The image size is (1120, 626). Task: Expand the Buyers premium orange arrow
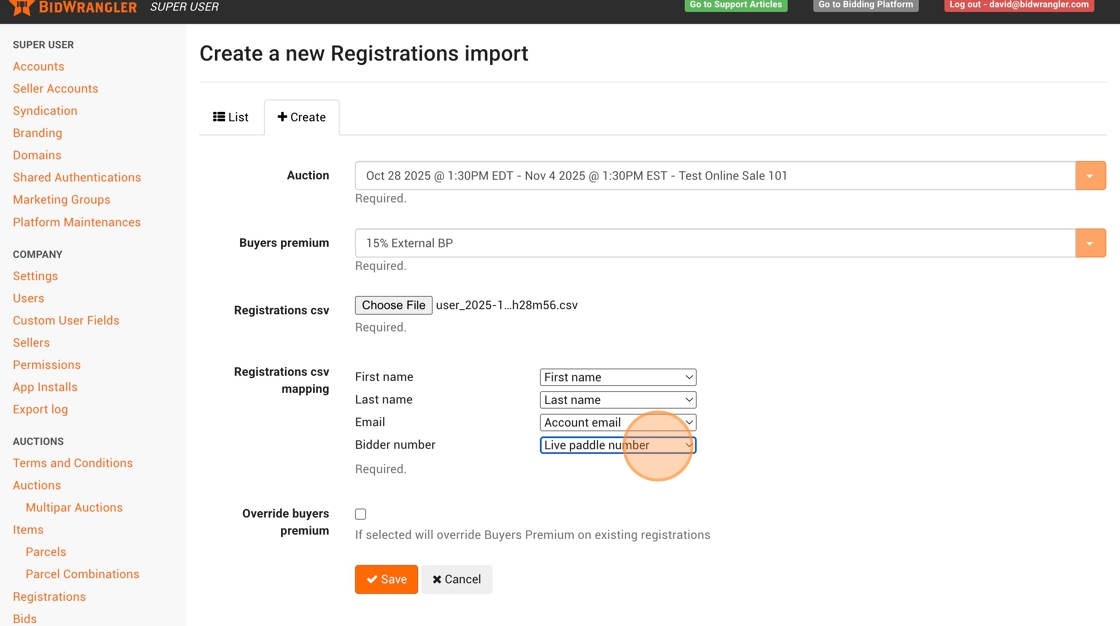(1090, 243)
